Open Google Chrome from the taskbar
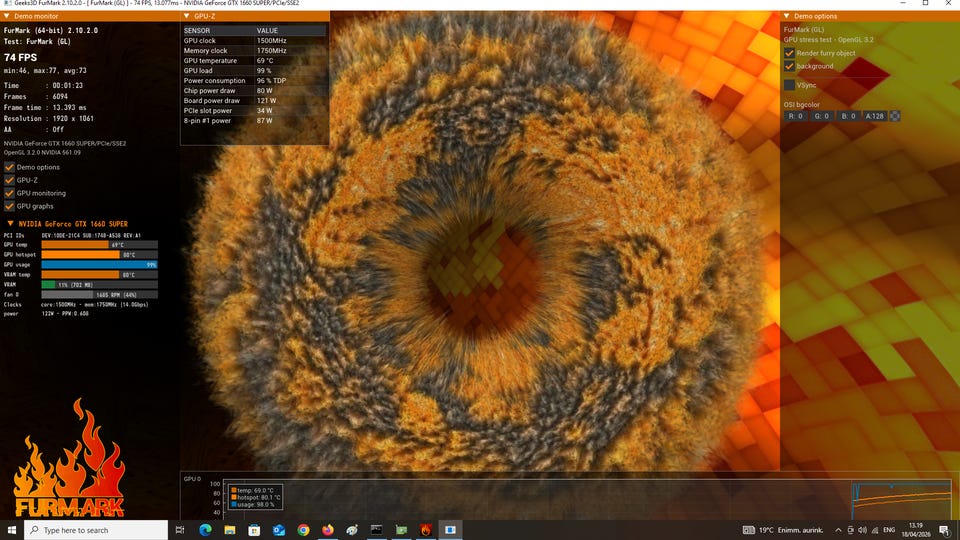 coord(303,530)
